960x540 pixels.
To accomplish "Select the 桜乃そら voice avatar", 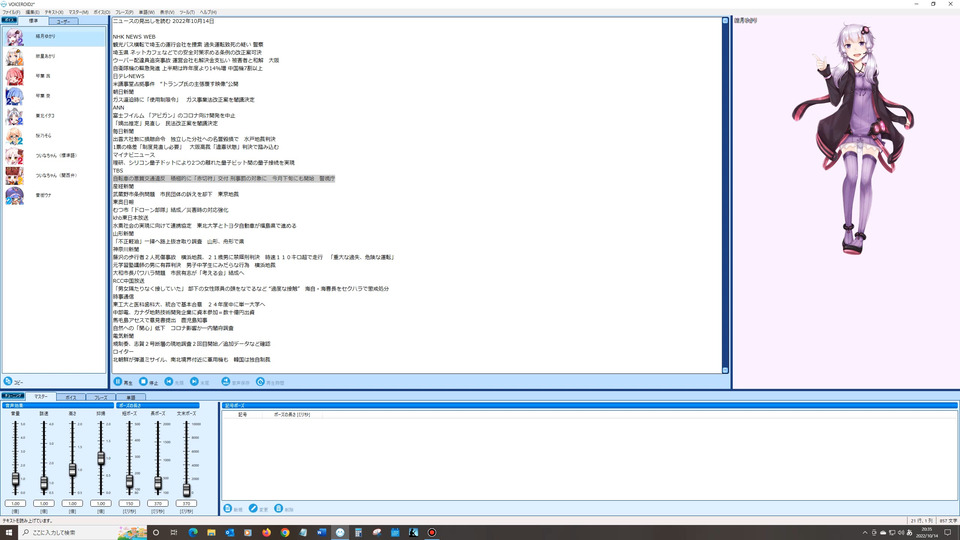I will click(x=14, y=136).
